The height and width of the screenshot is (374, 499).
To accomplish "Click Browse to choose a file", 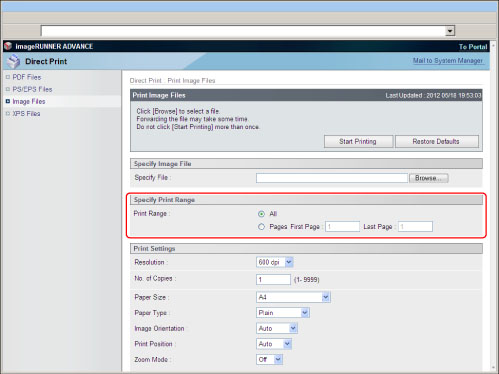I will pyautogui.click(x=429, y=178).
